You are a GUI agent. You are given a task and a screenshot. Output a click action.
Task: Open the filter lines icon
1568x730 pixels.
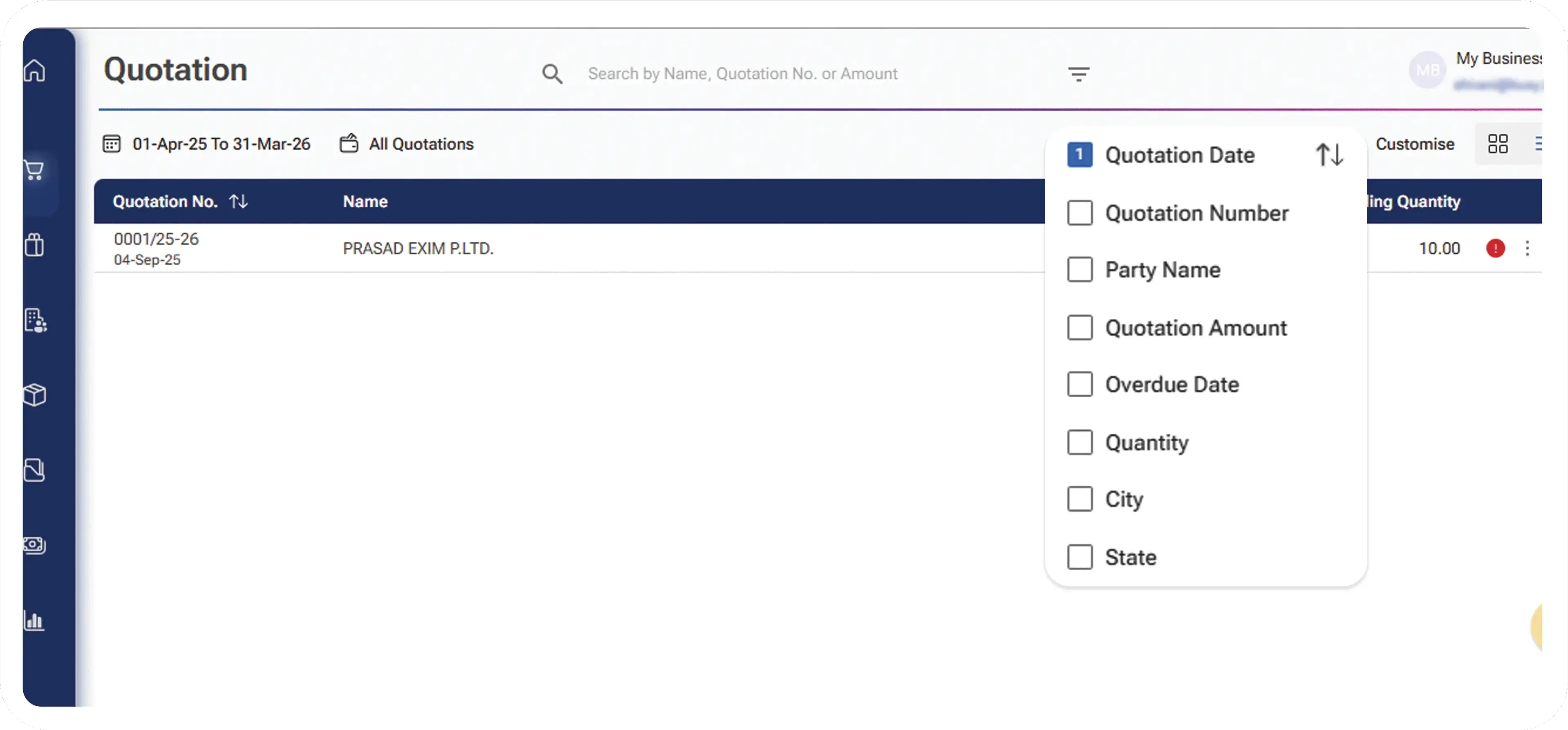pyautogui.click(x=1078, y=74)
